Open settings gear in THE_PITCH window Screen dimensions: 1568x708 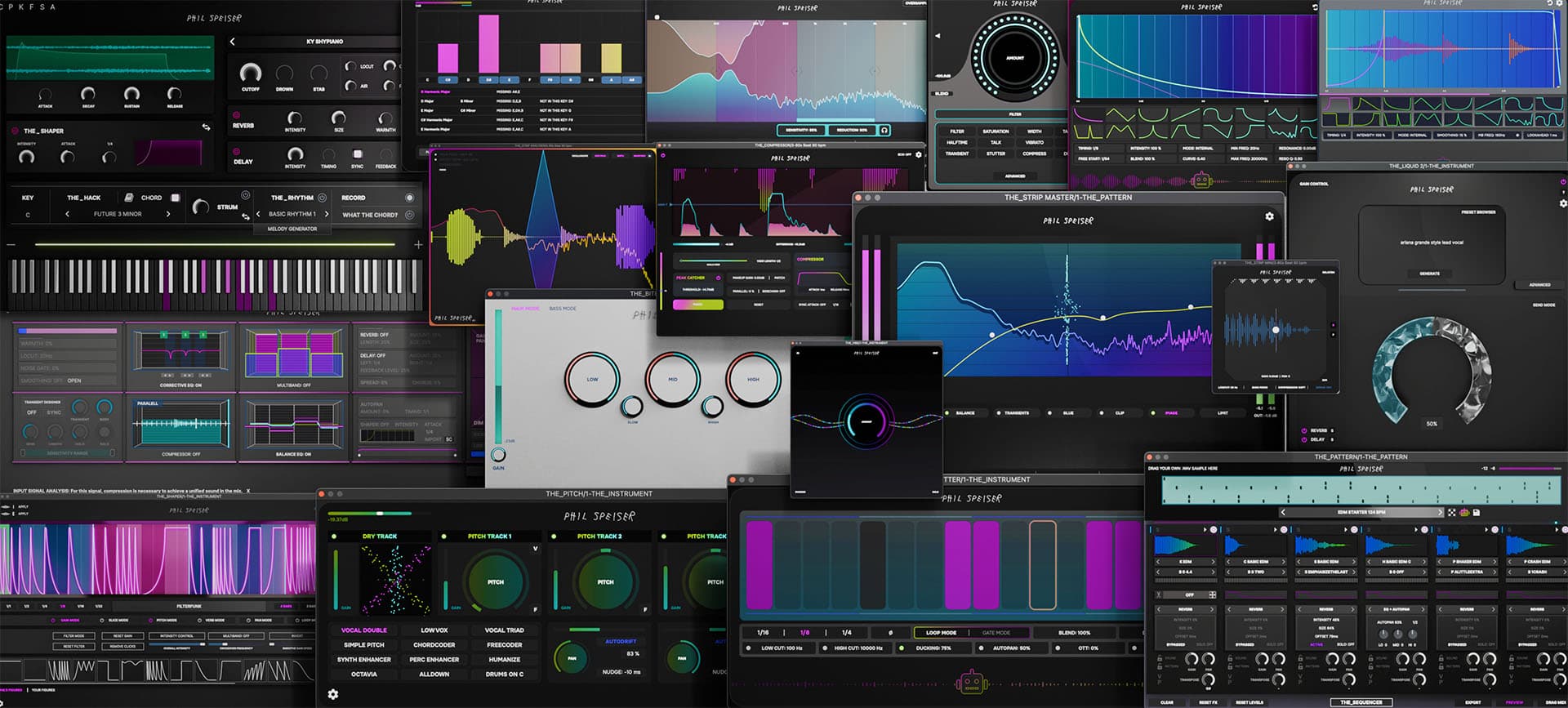tap(332, 694)
